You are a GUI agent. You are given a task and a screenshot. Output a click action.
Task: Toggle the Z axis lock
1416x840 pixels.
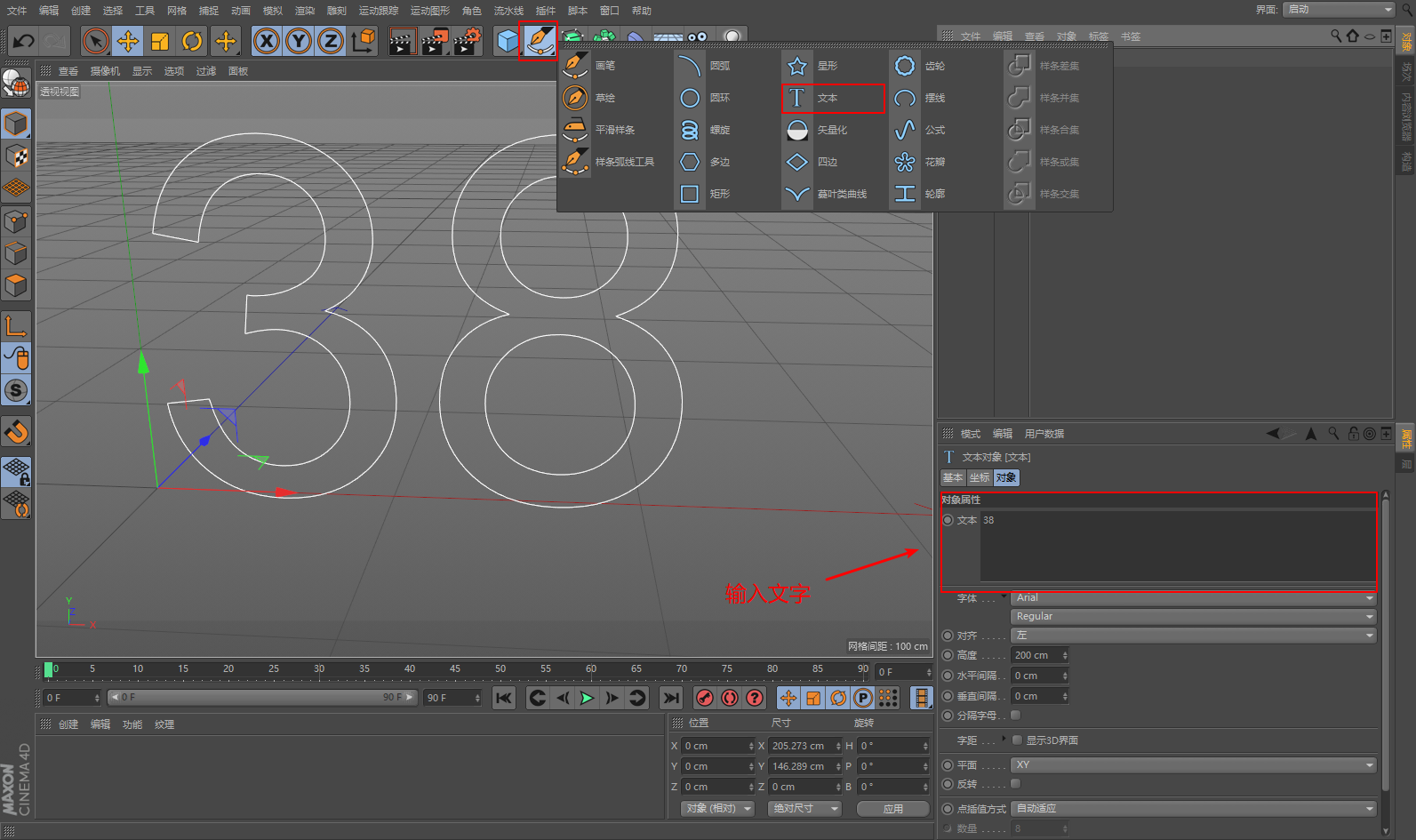tap(331, 41)
